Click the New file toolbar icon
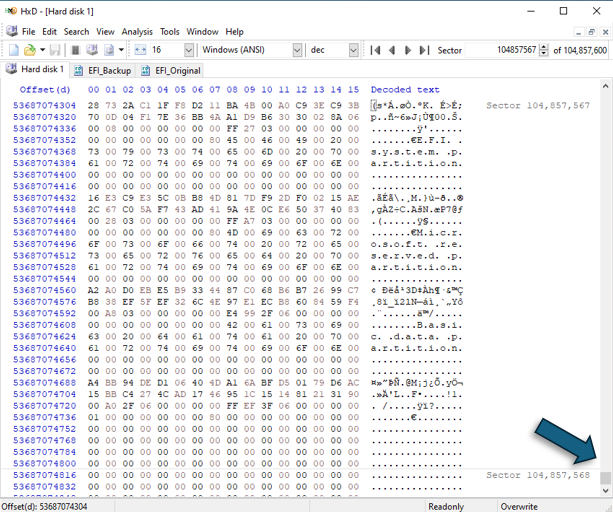Image resolution: width=613 pixels, height=512 pixels. [12, 50]
